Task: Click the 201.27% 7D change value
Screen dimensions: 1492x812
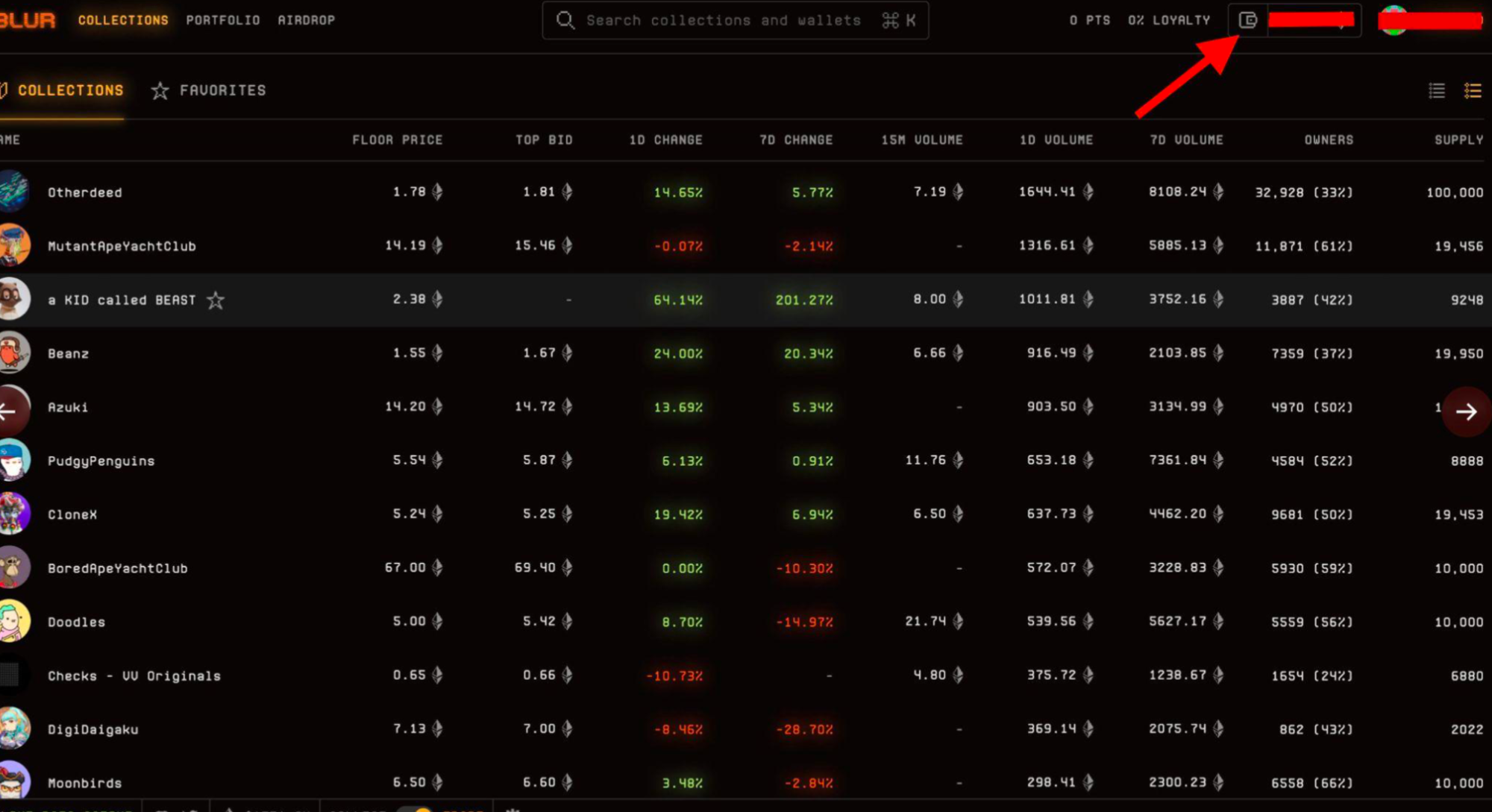Action: (x=804, y=300)
